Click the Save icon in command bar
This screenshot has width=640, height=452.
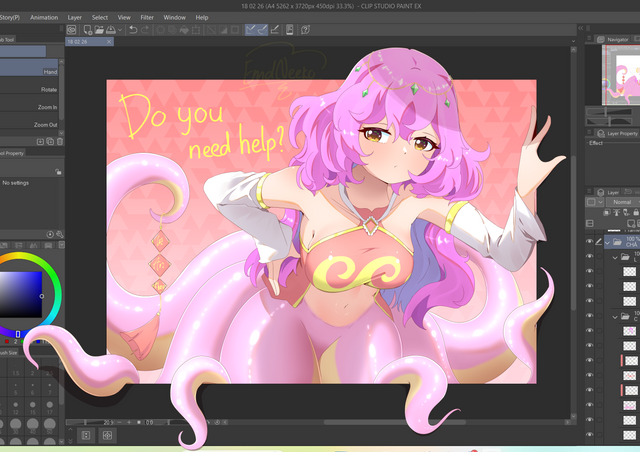pyautogui.click(x=111, y=30)
